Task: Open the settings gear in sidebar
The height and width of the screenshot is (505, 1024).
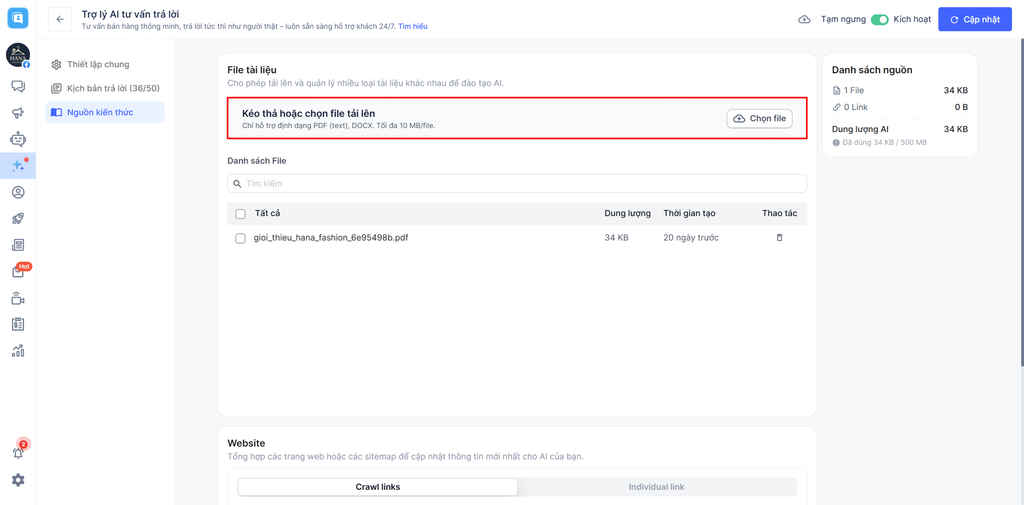Action: pos(18,480)
